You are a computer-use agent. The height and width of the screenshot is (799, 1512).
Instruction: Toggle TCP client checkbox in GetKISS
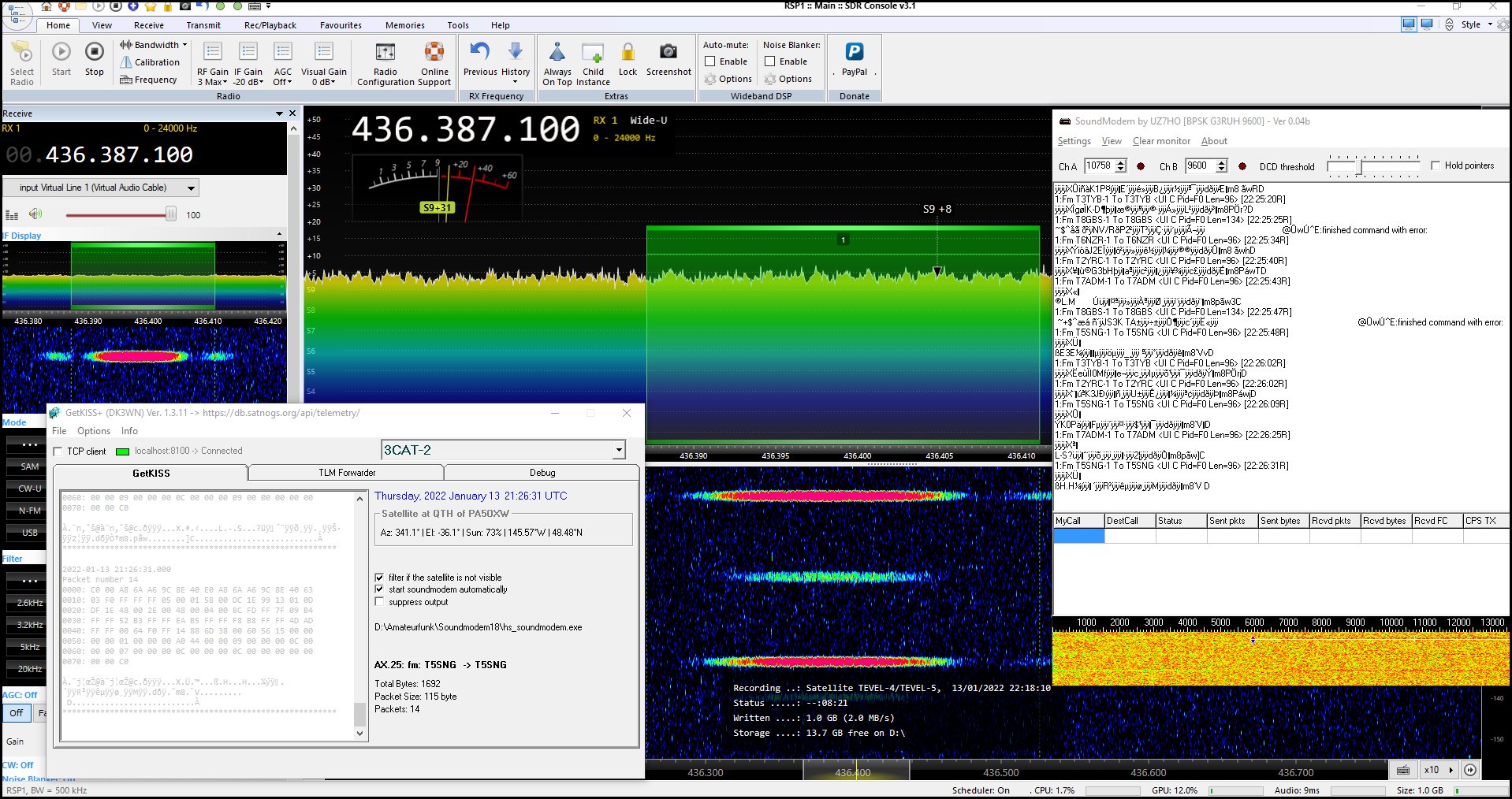click(x=58, y=452)
